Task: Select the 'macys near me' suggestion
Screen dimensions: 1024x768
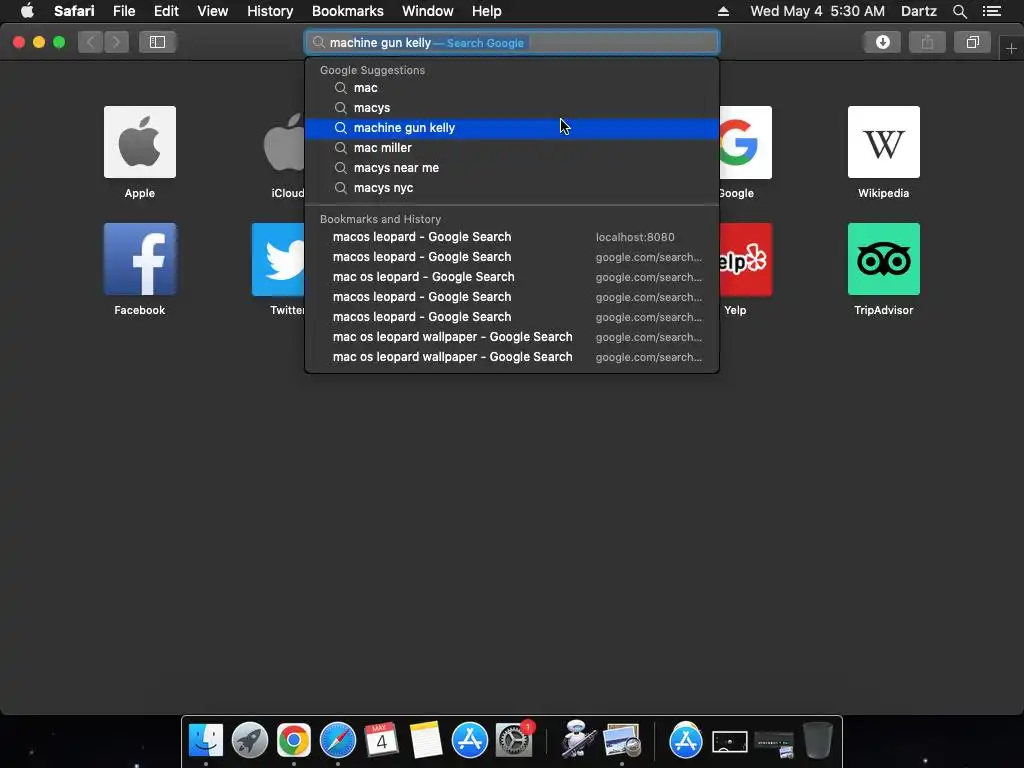Action: click(512, 168)
